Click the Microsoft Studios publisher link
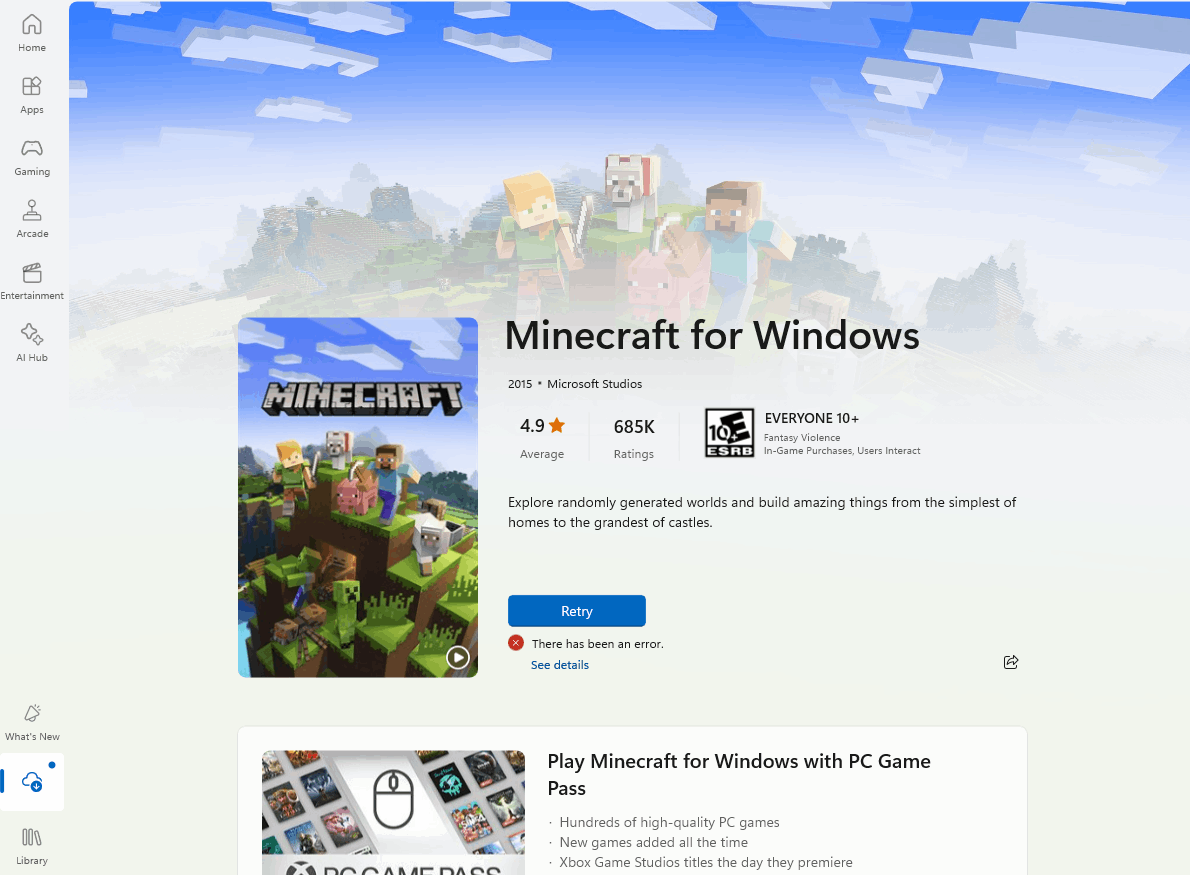This screenshot has height=875, width=1190. pyautogui.click(x=594, y=384)
